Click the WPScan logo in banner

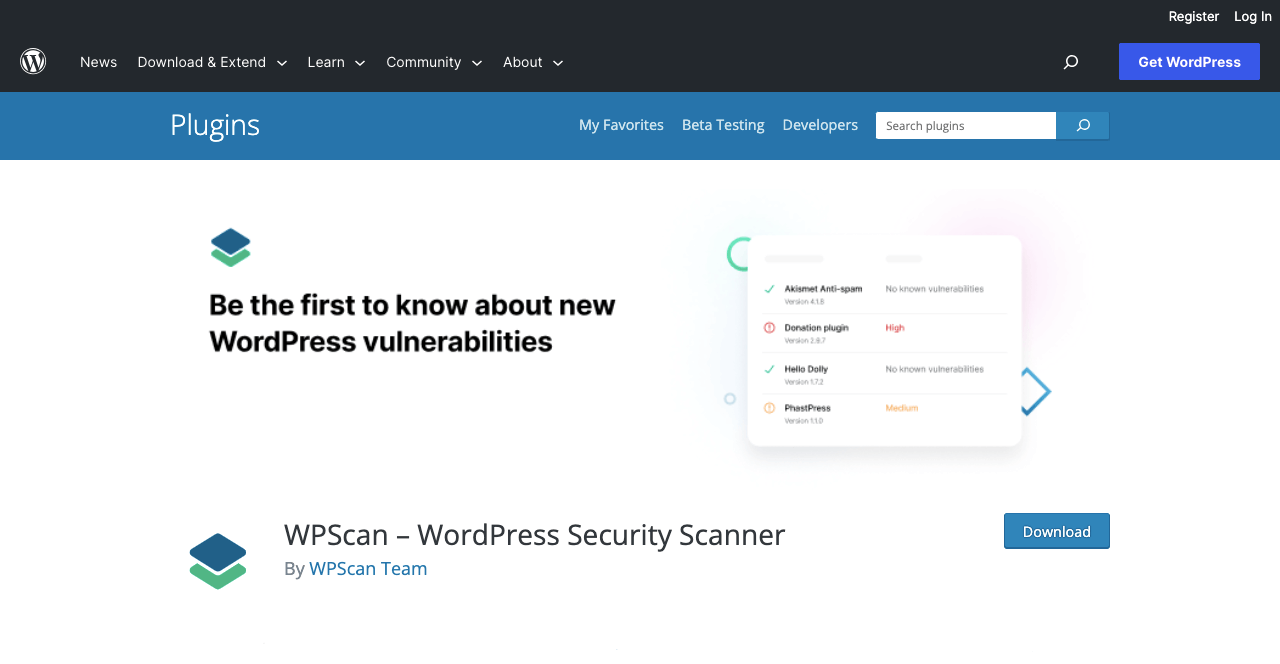pos(231,248)
